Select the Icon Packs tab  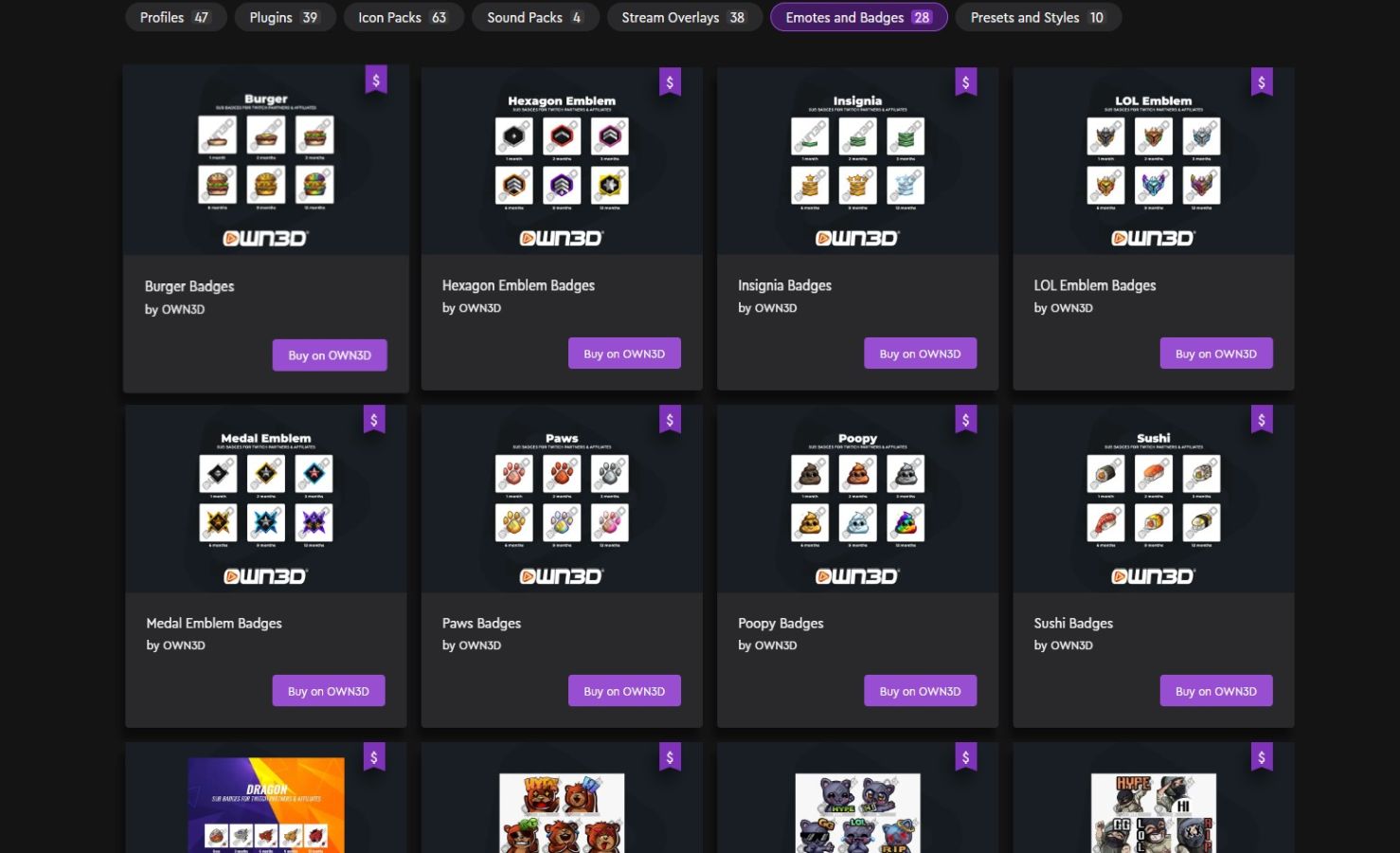pyautogui.click(x=403, y=17)
